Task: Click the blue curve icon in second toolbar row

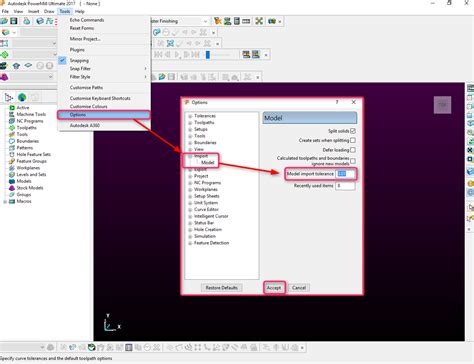Action: [x=157, y=32]
